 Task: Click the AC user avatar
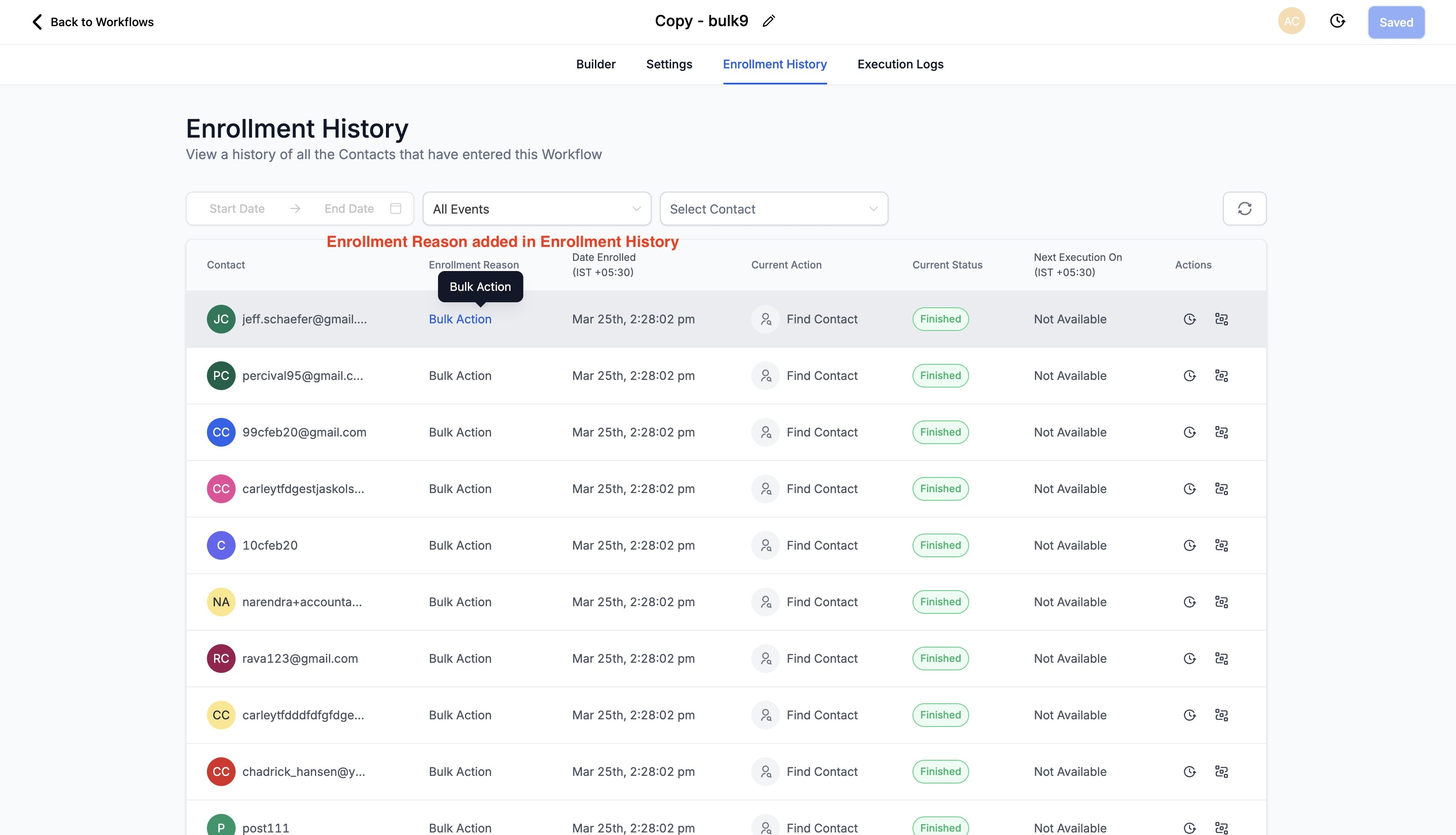click(x=1291, y=21)
